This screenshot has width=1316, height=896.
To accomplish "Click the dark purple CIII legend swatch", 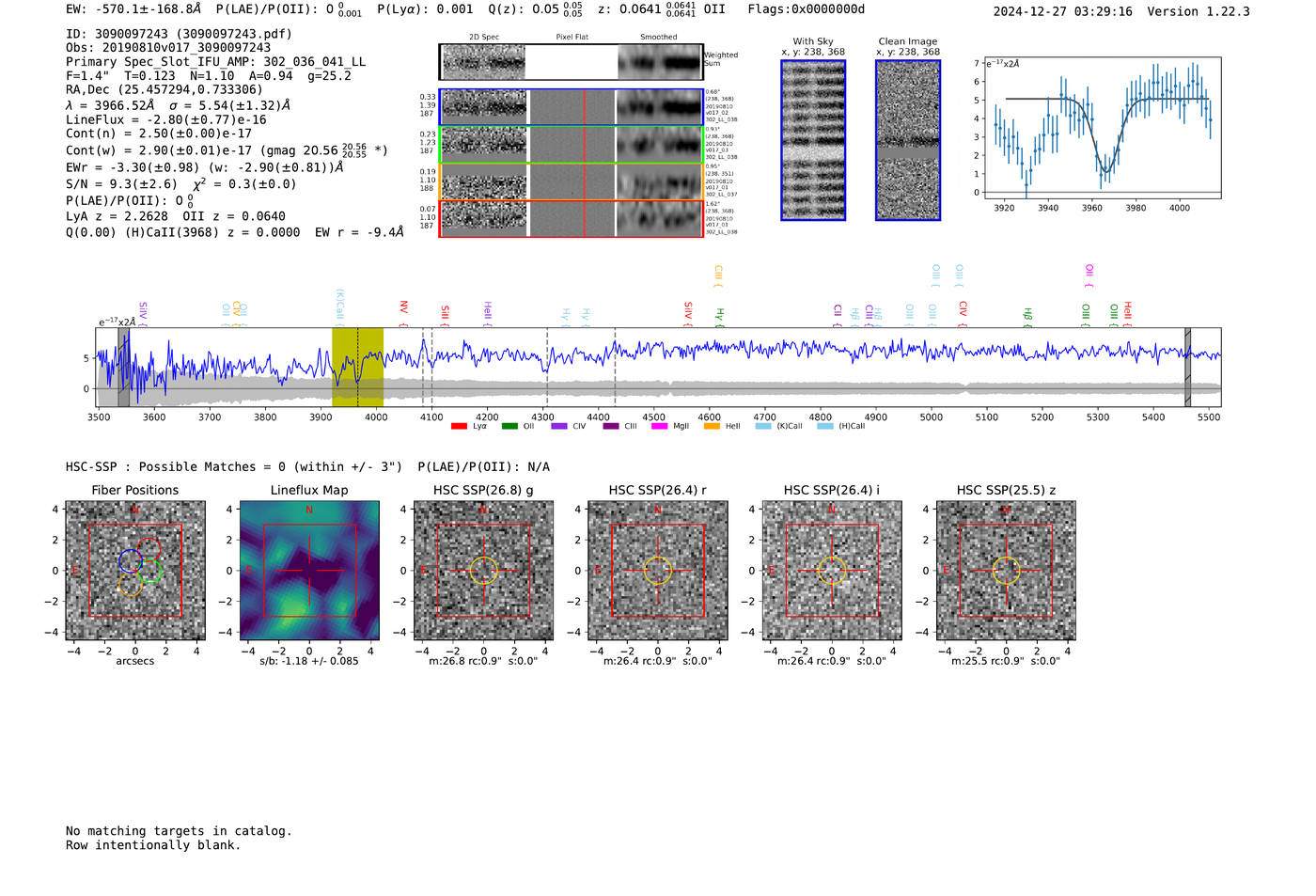I will pos(611,426).
